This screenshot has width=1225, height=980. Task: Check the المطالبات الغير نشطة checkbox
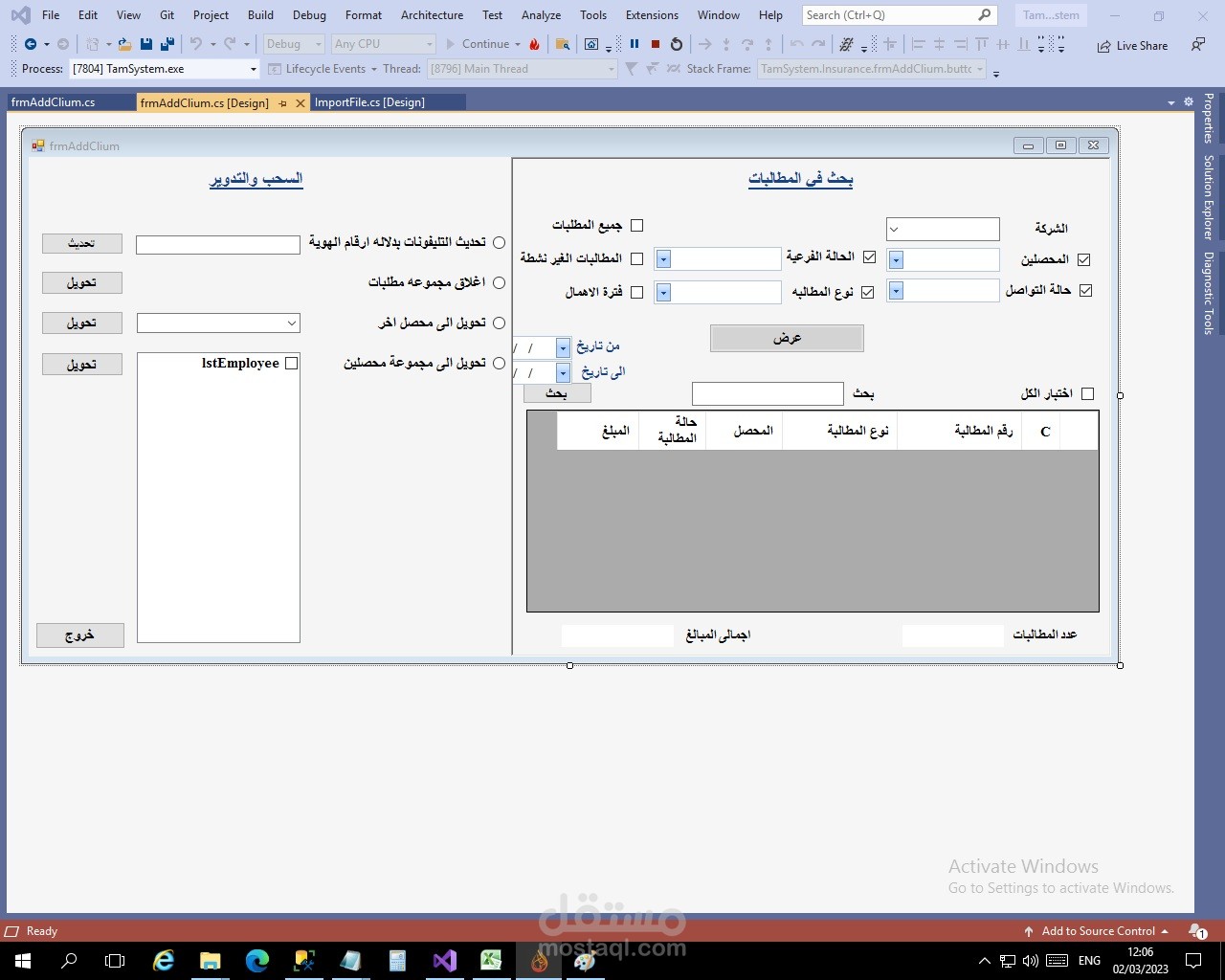[636, 258]
